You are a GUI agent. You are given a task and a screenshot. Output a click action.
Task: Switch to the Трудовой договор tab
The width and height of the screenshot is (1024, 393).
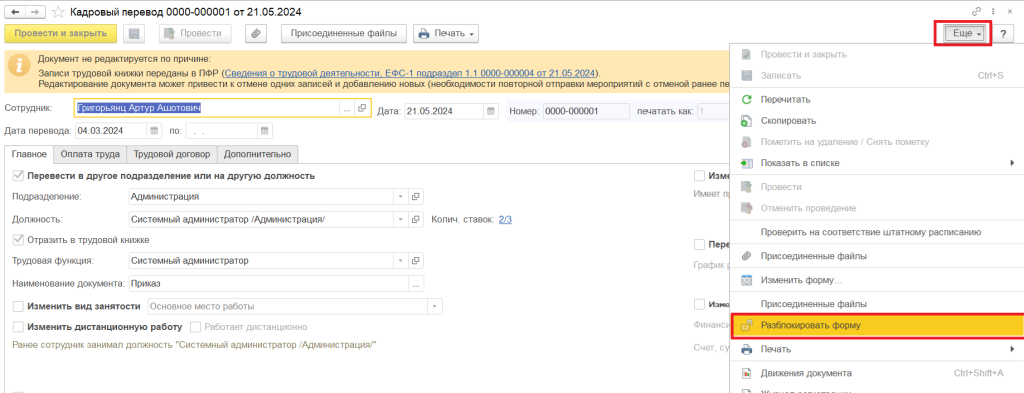(172, 155)
